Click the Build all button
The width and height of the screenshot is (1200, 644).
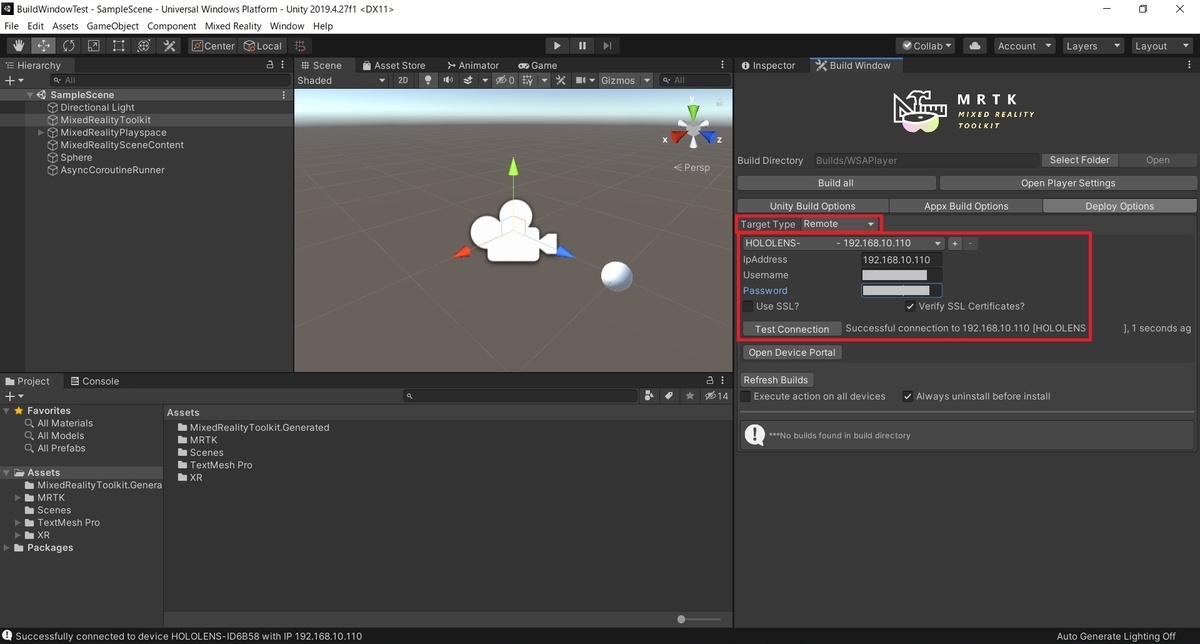pyautogui.click(x=836, y=183)
